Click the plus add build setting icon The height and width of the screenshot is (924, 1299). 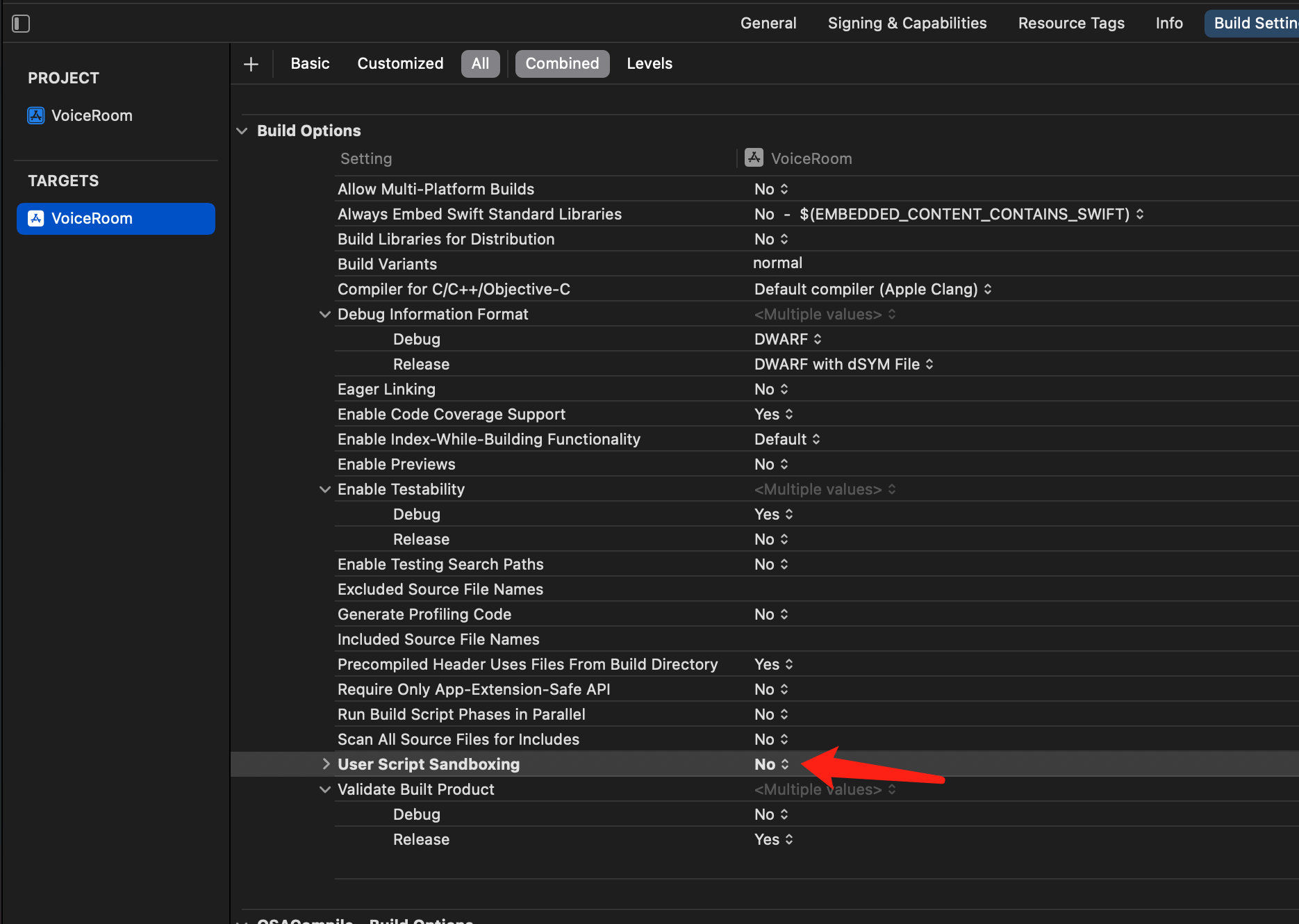click(251, 64)
